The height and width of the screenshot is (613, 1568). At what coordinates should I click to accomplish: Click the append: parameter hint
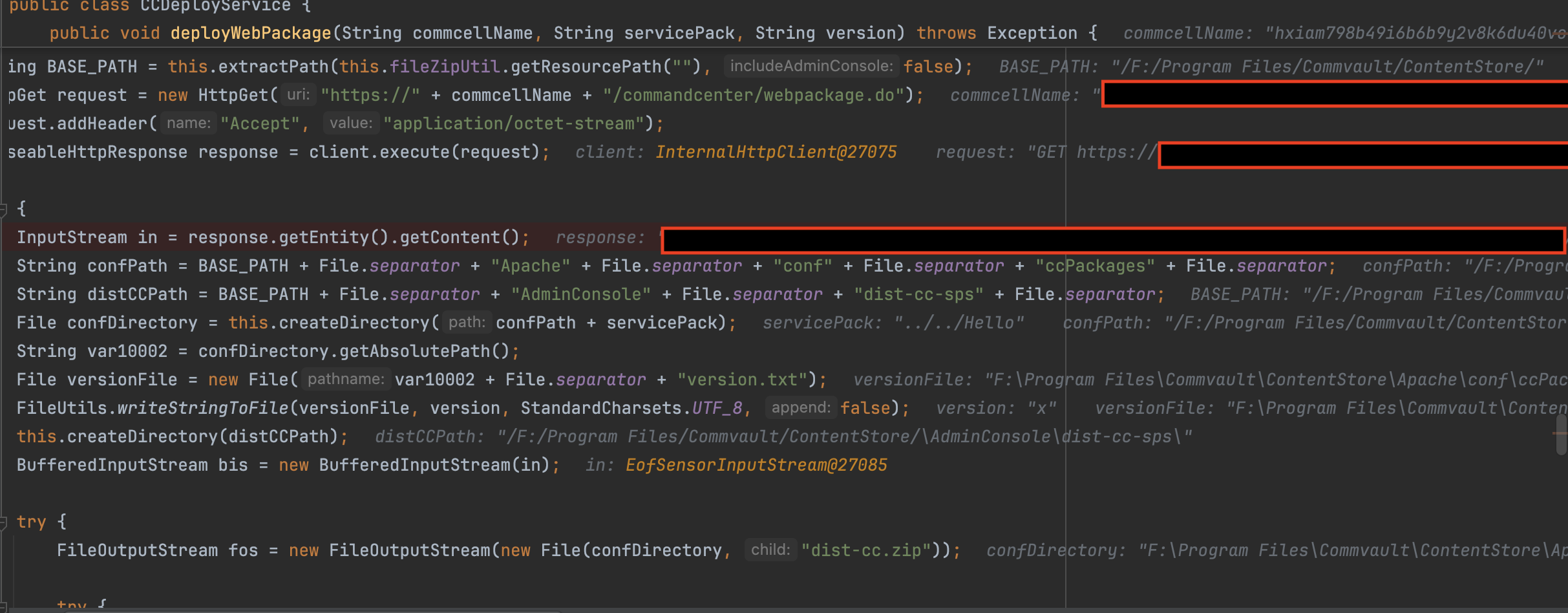801,407
